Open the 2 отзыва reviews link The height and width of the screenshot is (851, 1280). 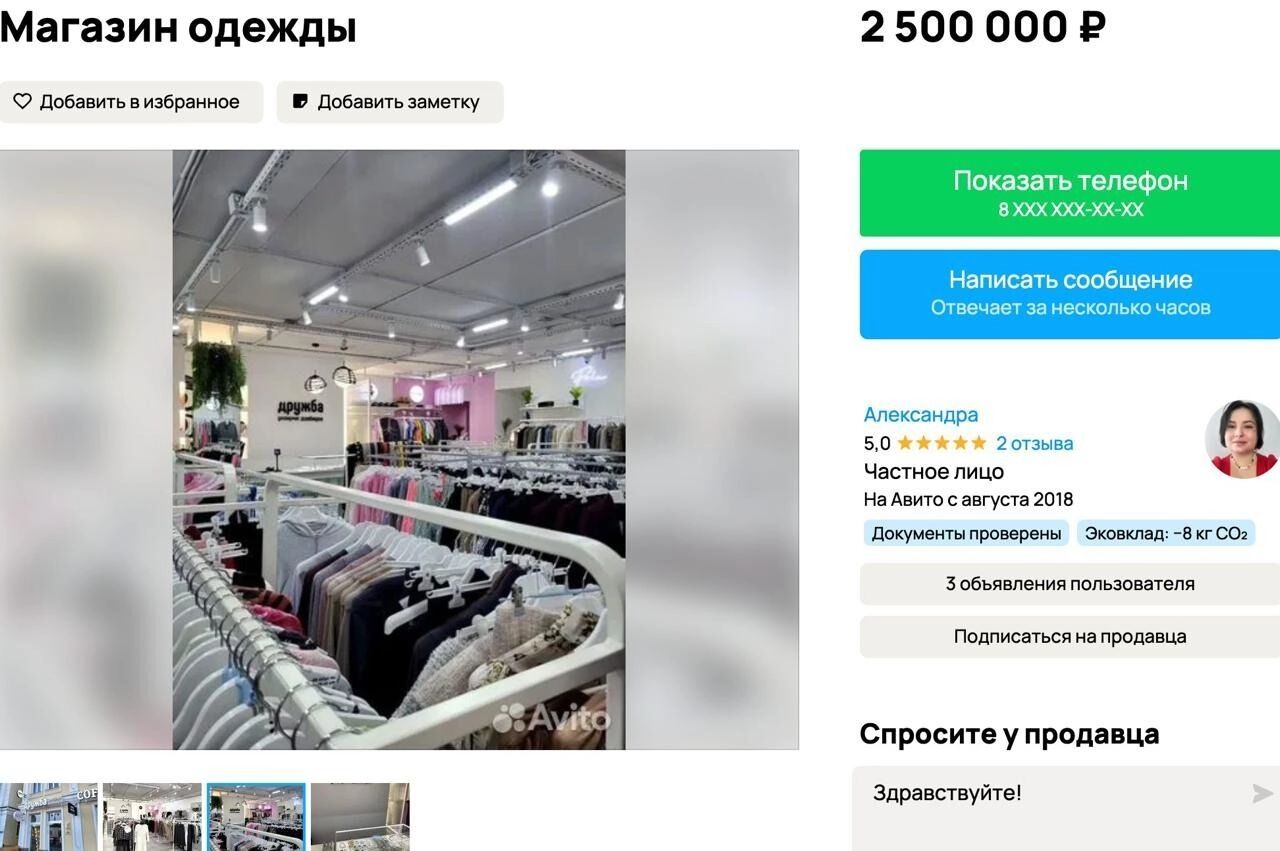[x=1034, y=443]
